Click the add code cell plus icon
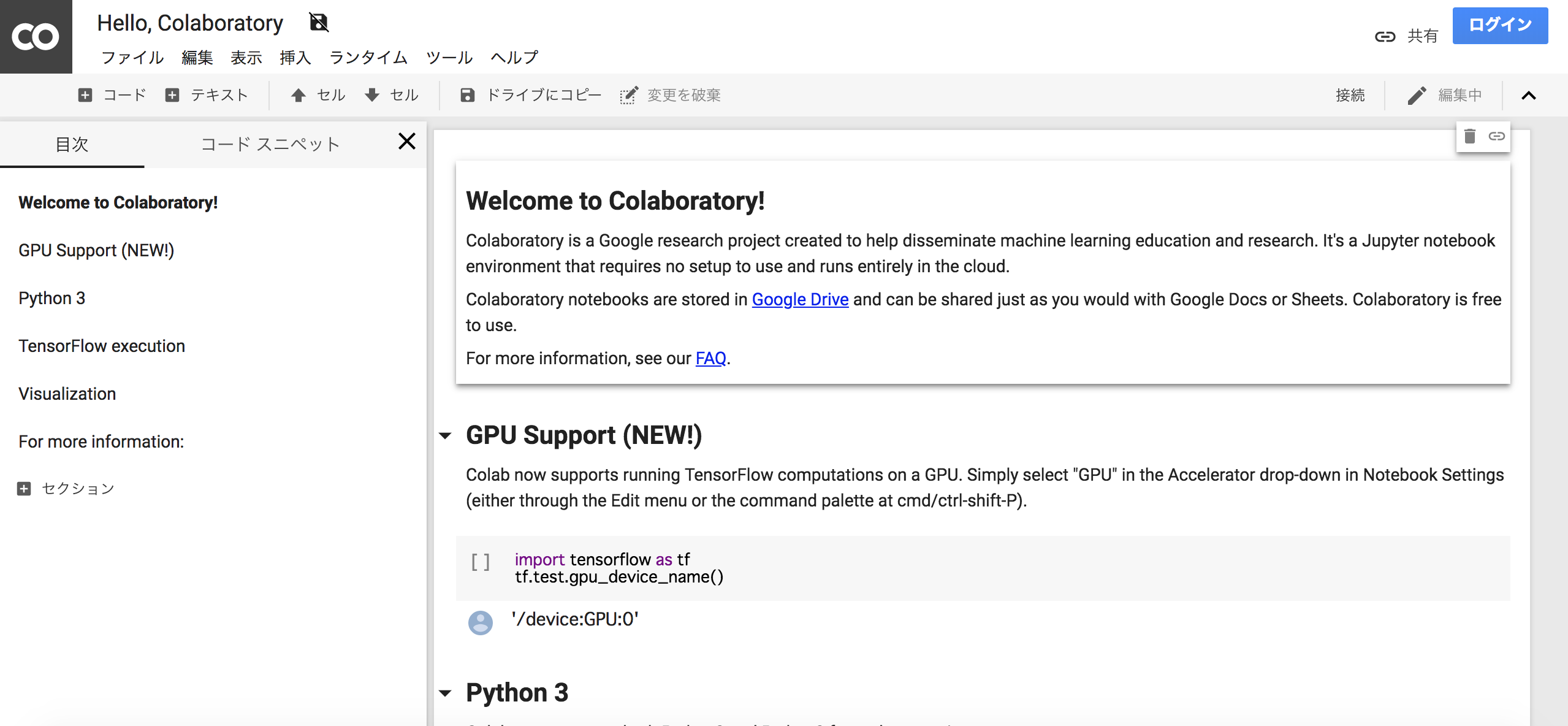The image size is (1568, 726). coord(85,95)
